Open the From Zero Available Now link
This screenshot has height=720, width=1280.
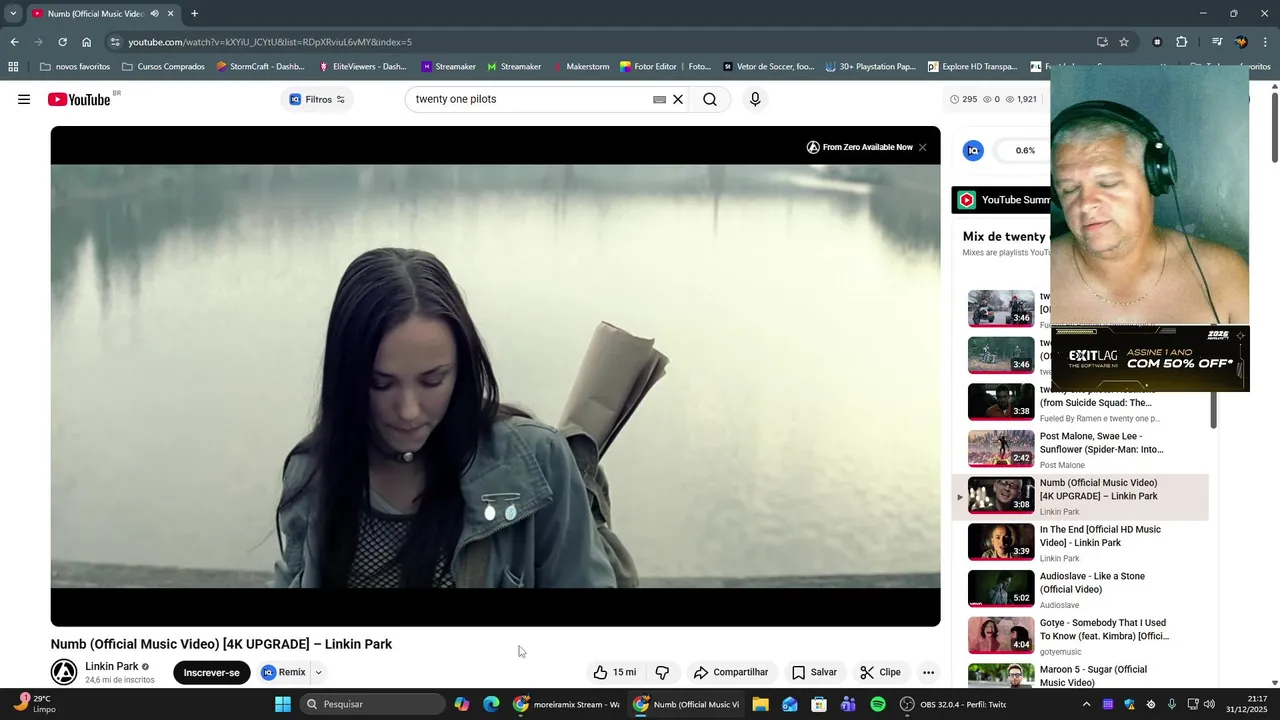pyautogui.click(x=860, y=147)
